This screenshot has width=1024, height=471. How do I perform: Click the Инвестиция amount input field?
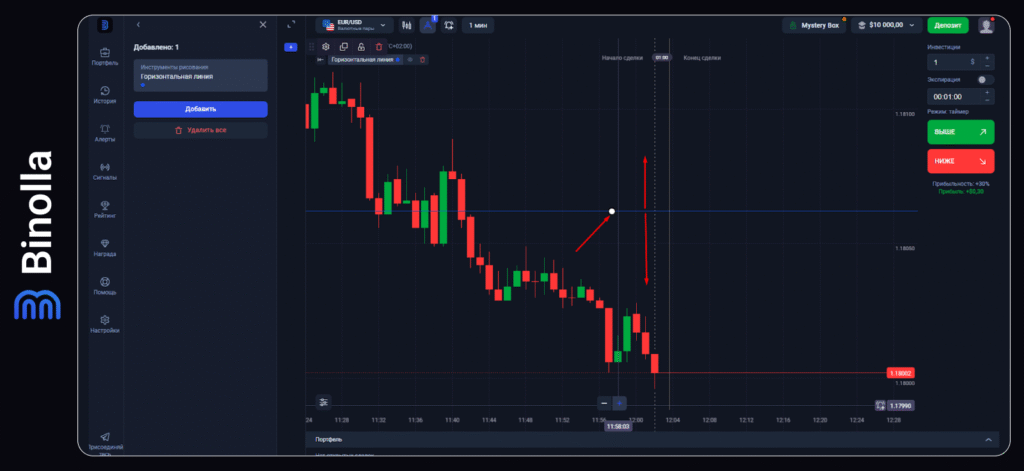click(950, 62)
